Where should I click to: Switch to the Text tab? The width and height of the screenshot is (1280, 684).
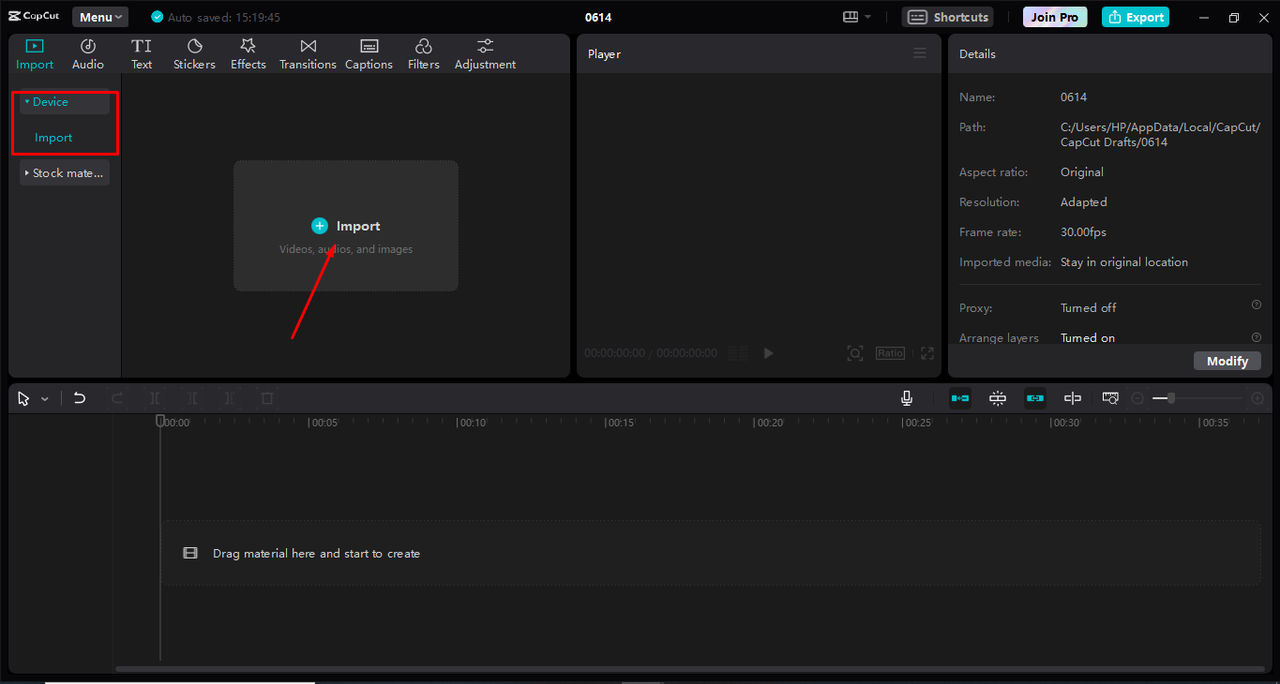tap(142, 54)
